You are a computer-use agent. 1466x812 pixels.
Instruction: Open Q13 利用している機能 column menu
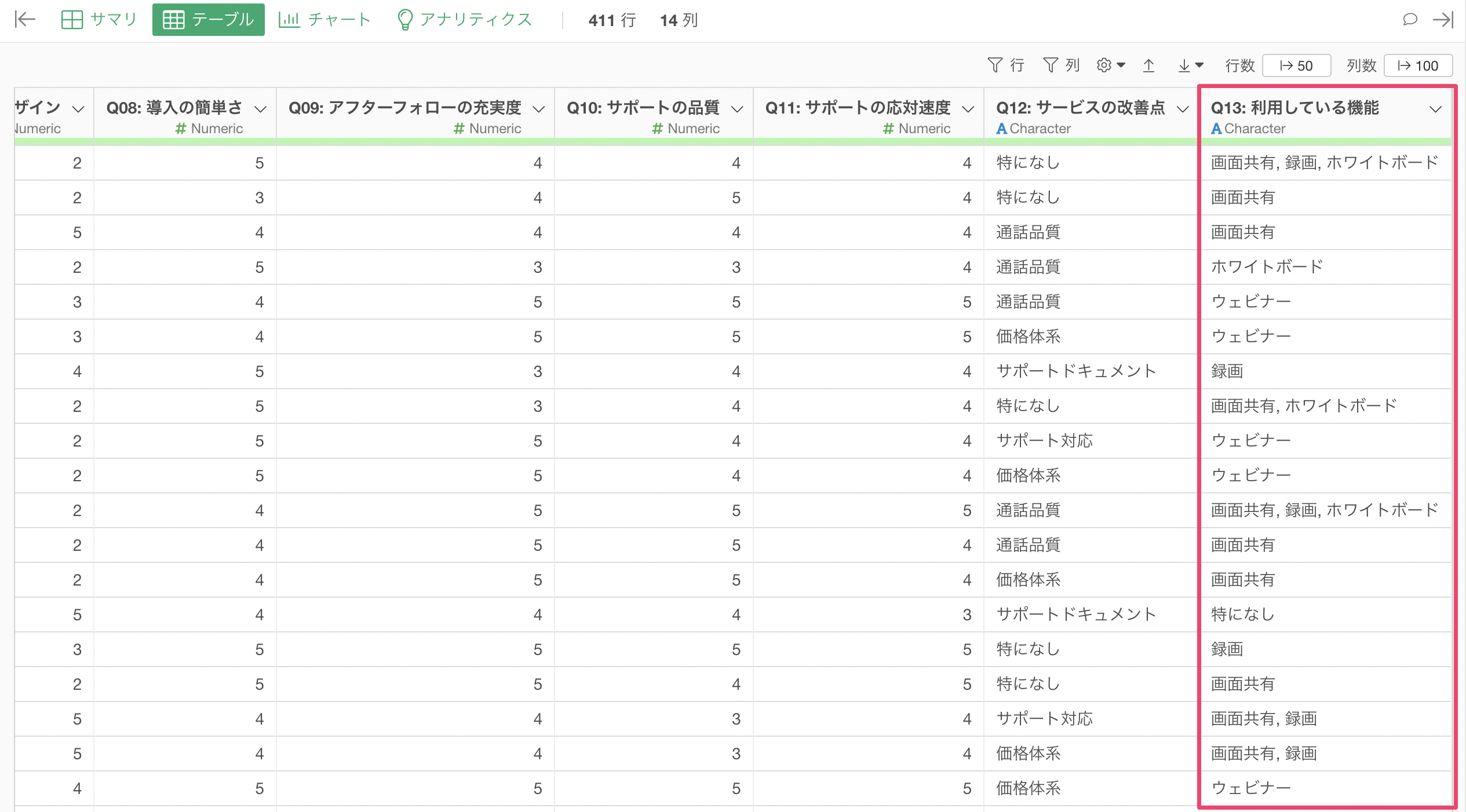[1435, 109]
